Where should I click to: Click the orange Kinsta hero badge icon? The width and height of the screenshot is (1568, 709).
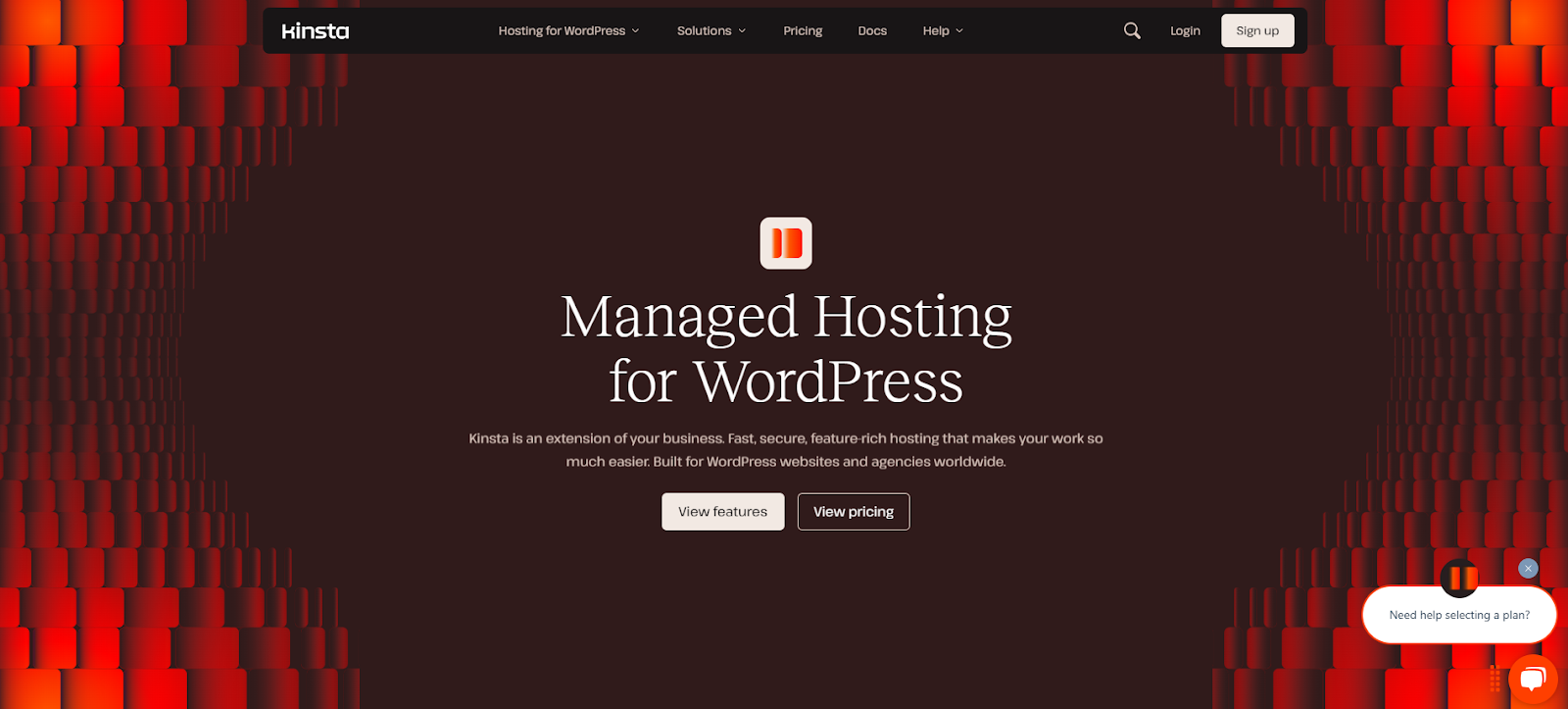pyautogui.click(x=786, y=243)
